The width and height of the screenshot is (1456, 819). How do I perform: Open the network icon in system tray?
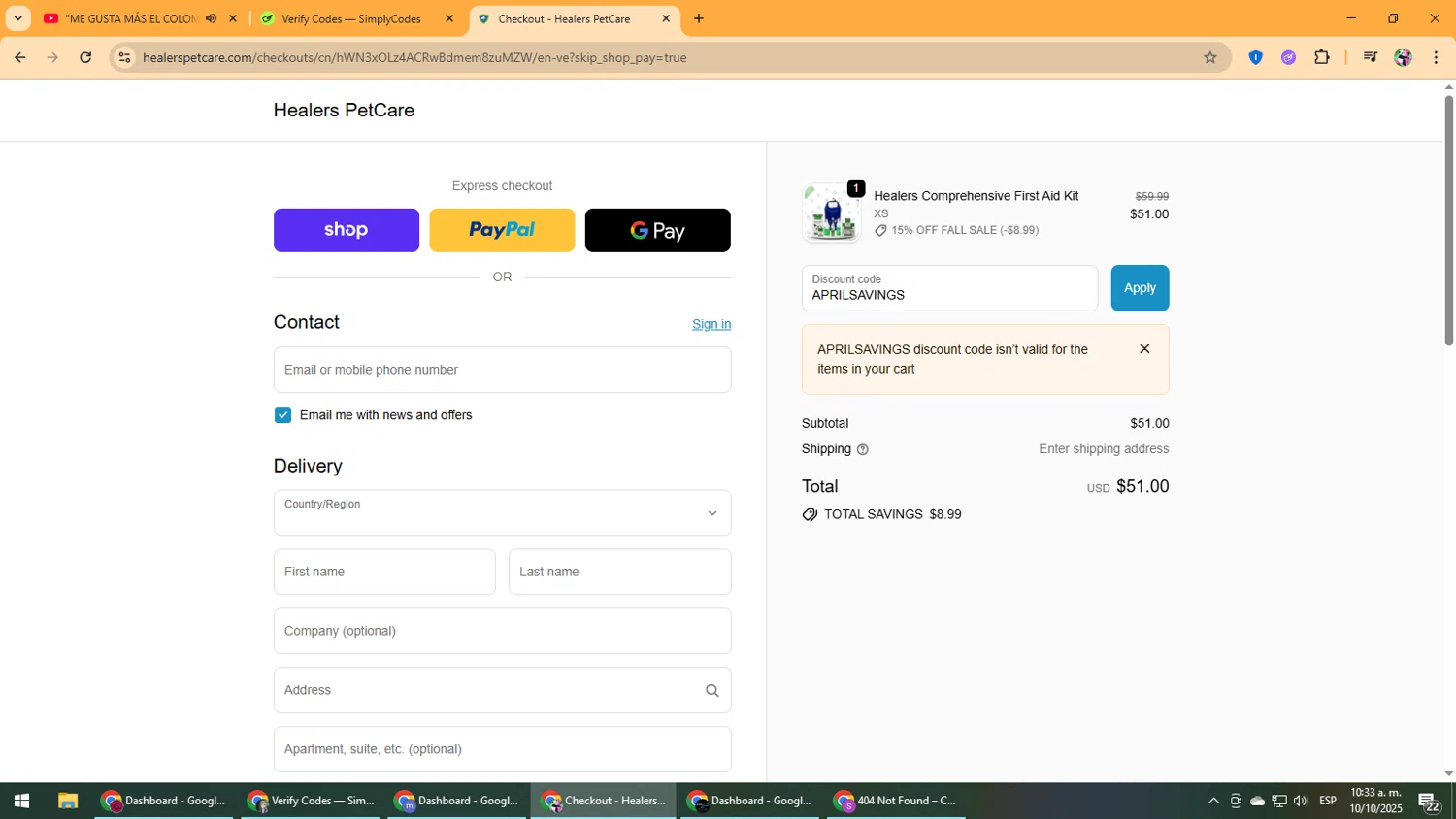pos(1279,801)
